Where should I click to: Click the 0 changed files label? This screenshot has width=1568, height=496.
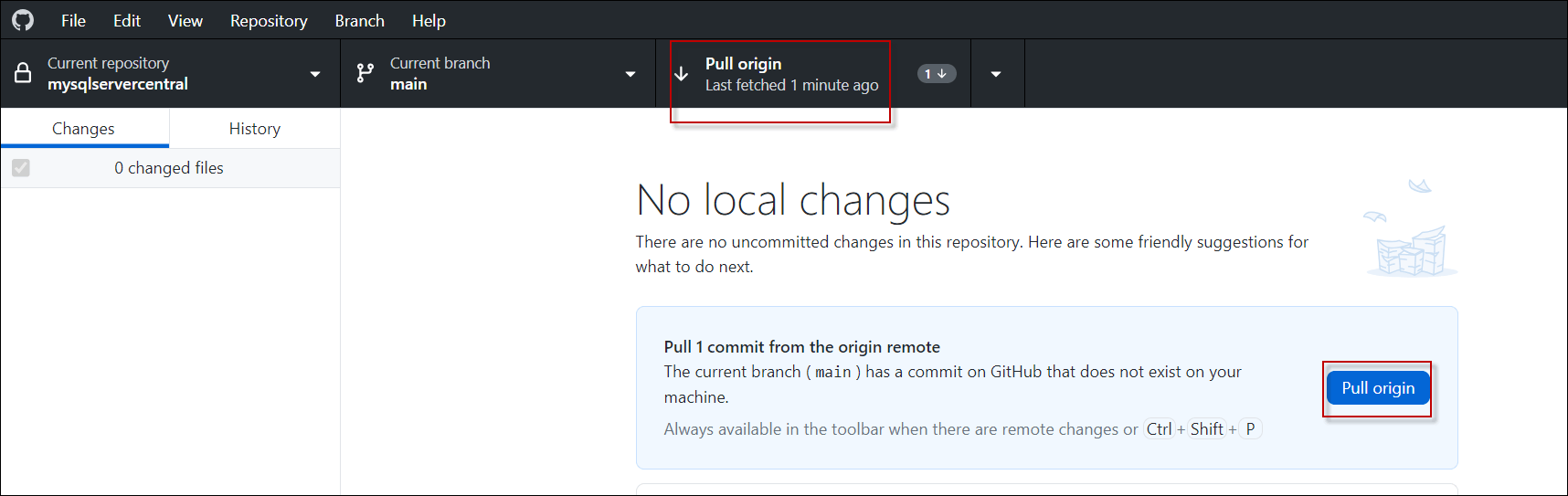[169, 168]
